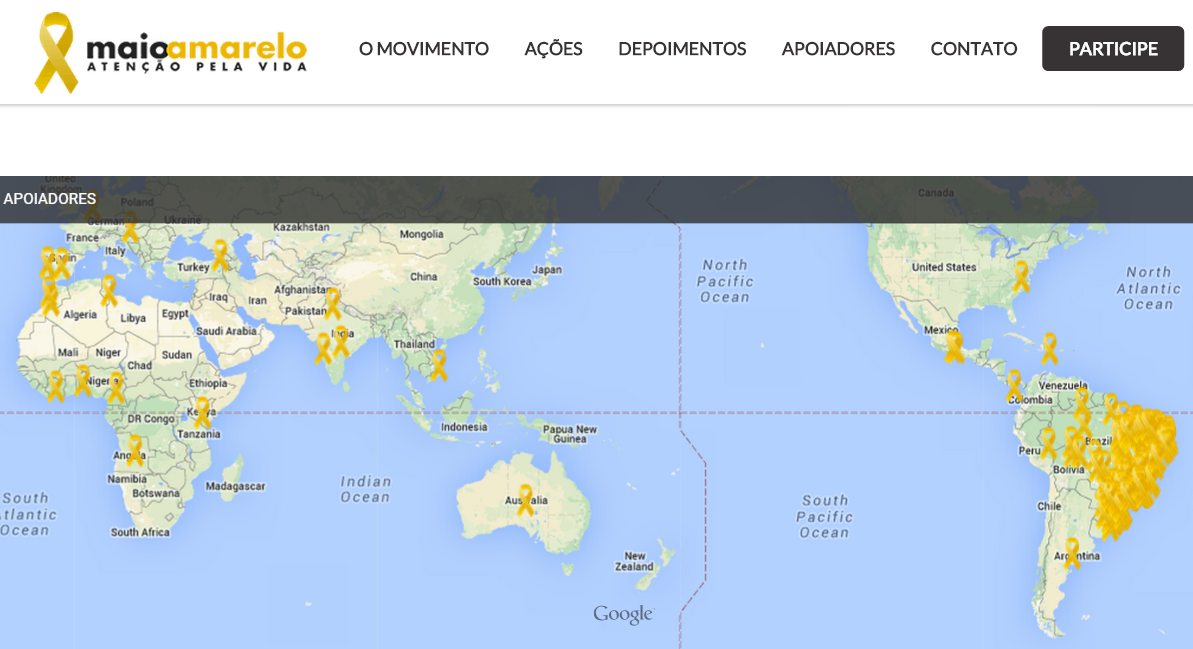The height and width of the screenshot is (649, 1193).
Task: Click the New Zealand map label
Action: click(635, 562)
